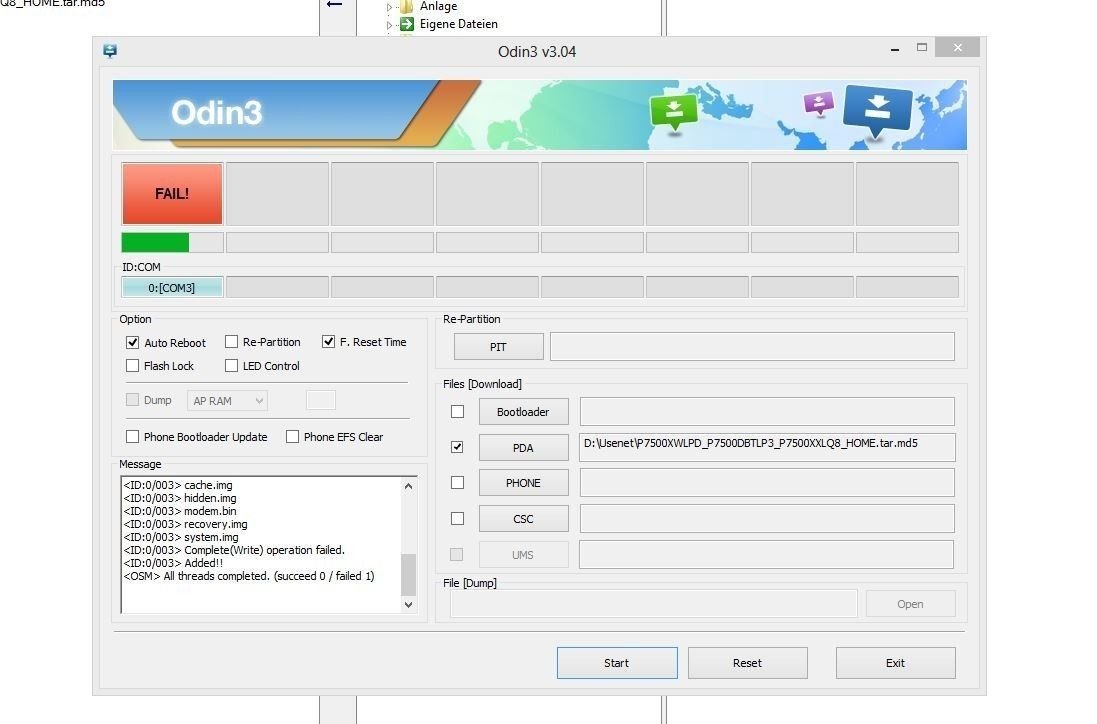
Task: Click the Bootloader file button
Action: (523, 411)
